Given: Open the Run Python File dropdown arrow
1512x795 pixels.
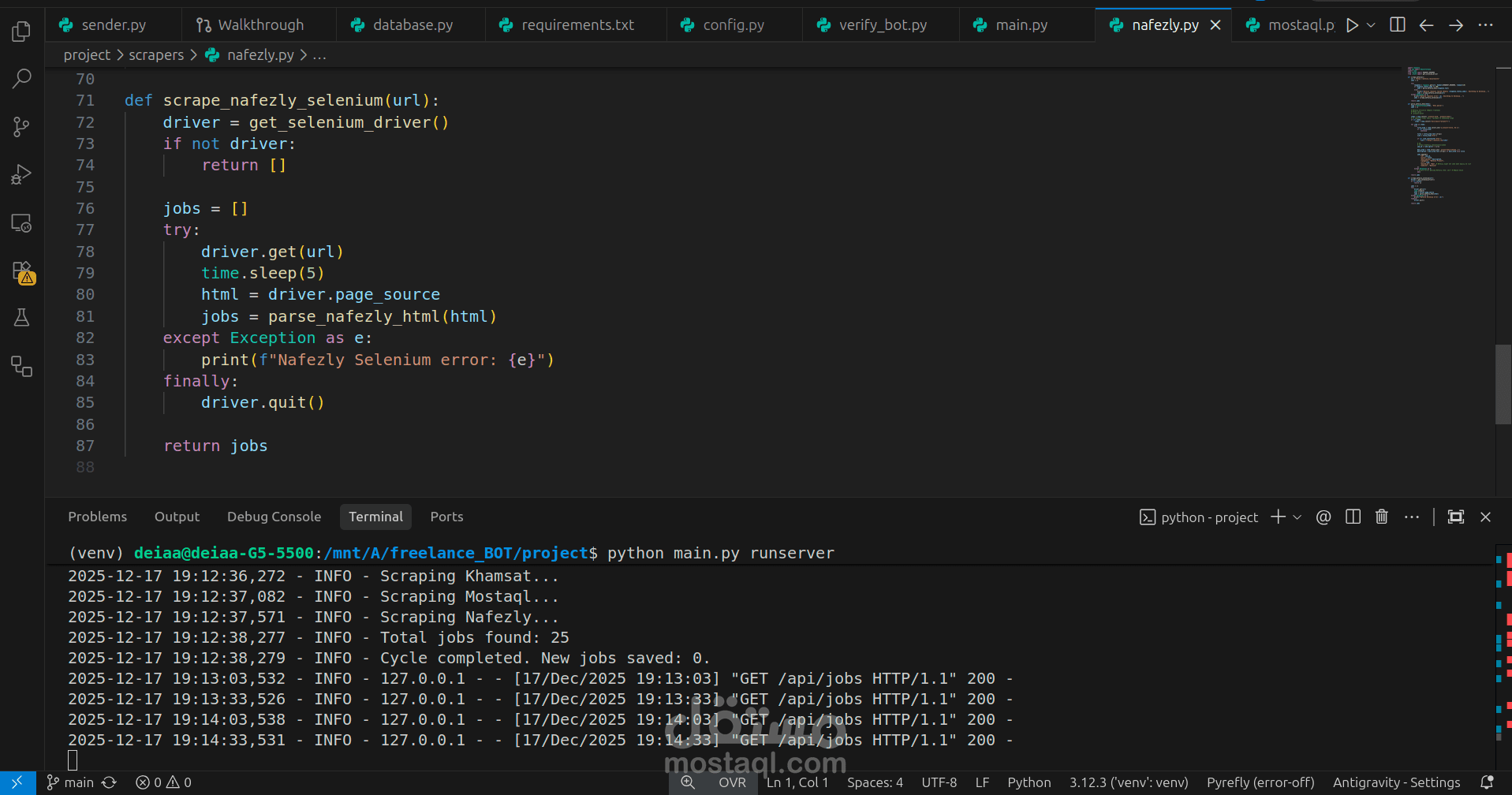Looking at the screenshot, I should pyautogui.click(x=1371, y=25).
